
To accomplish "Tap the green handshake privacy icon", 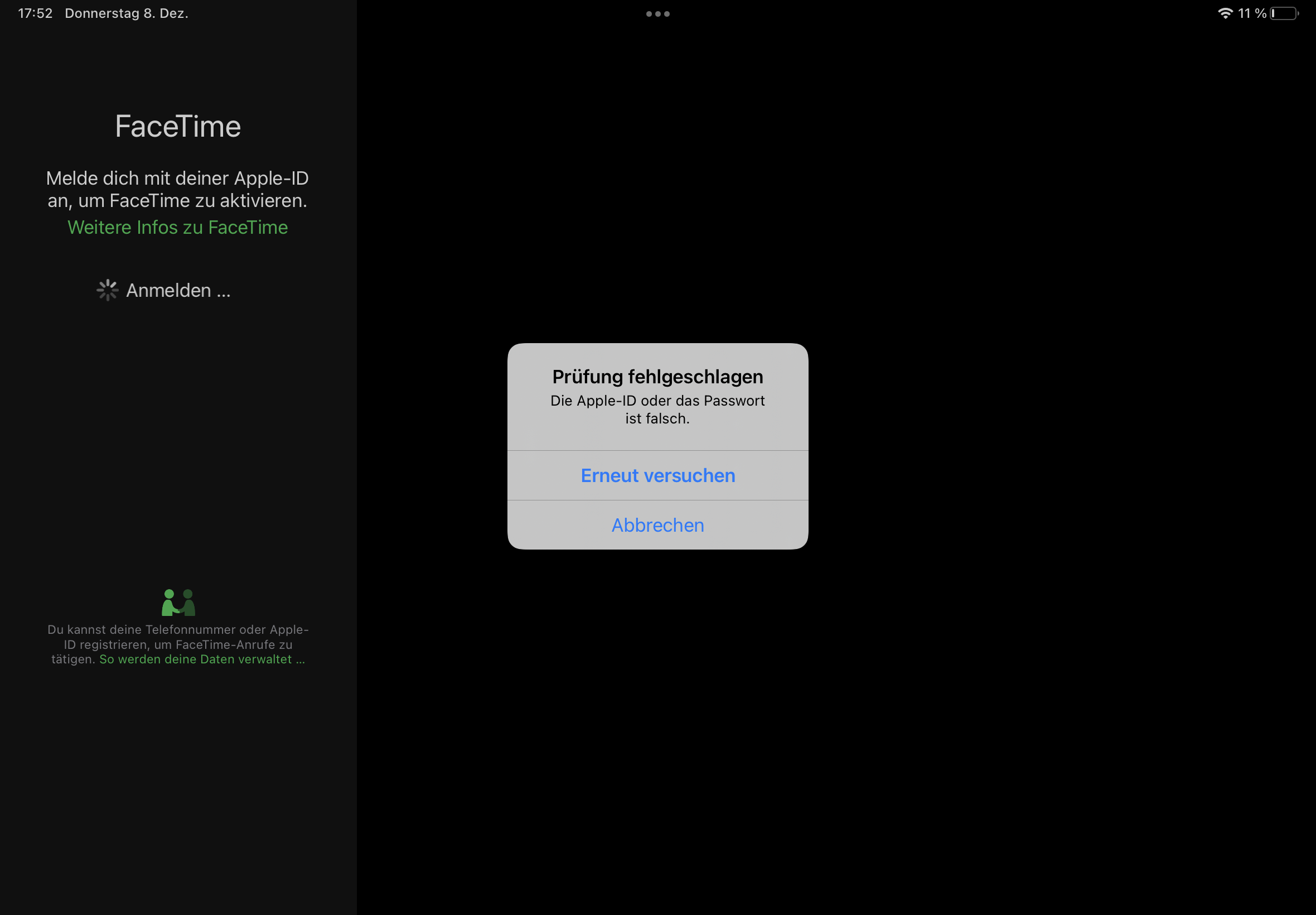I will click(x=178, y=602).
